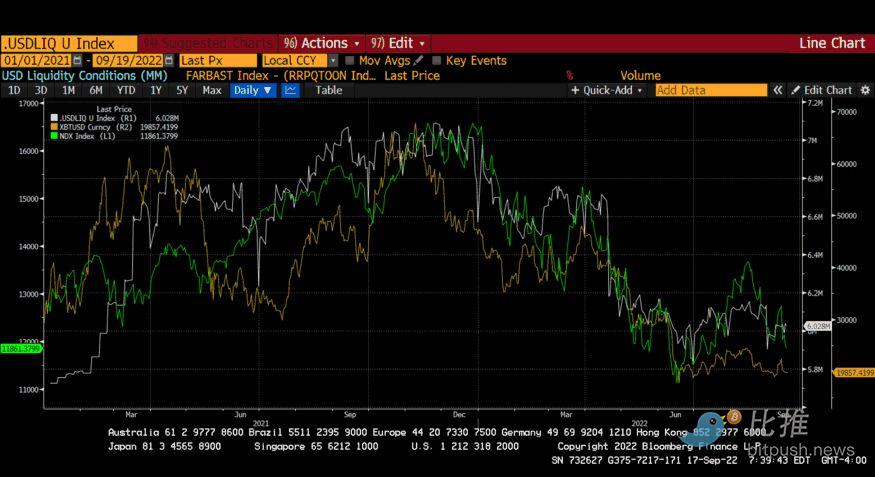Click the green NDX Index legend swatch
This screenshot has height=477, width=875.
click(x=53, y=135)
